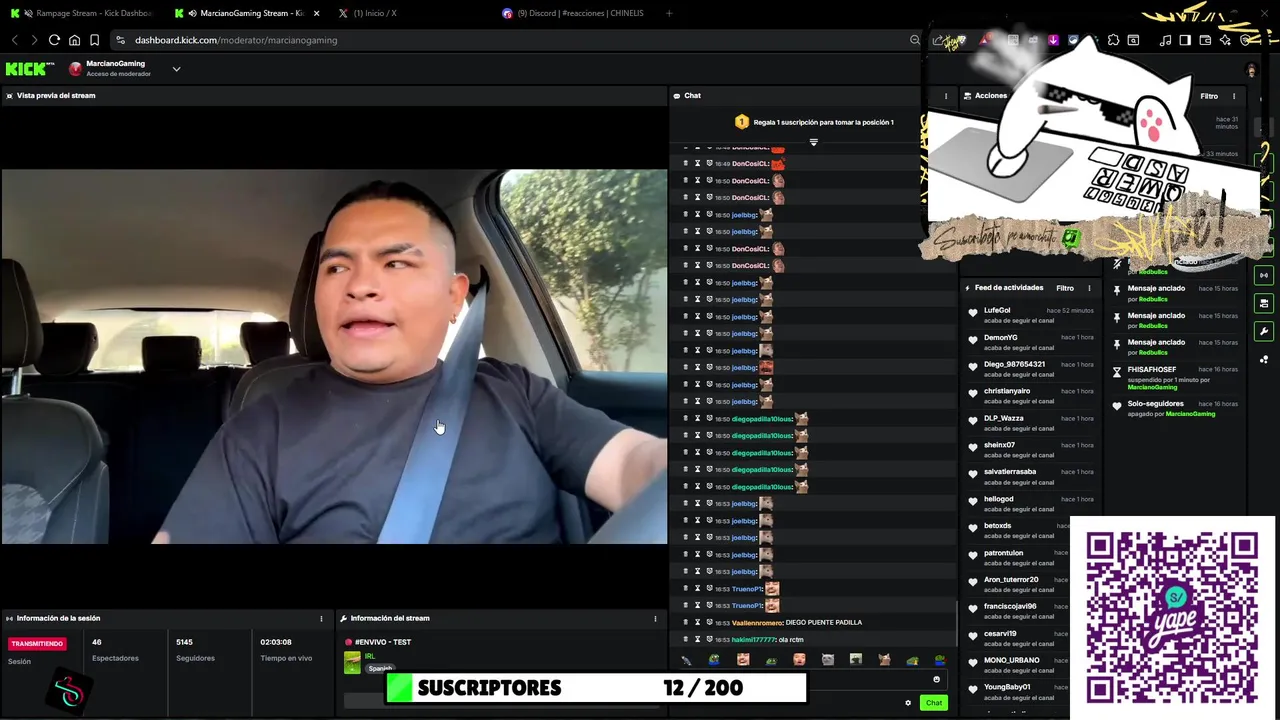Open the Chat panel options menu
This screenshot has height=720, width=1280.
point(946,96)
